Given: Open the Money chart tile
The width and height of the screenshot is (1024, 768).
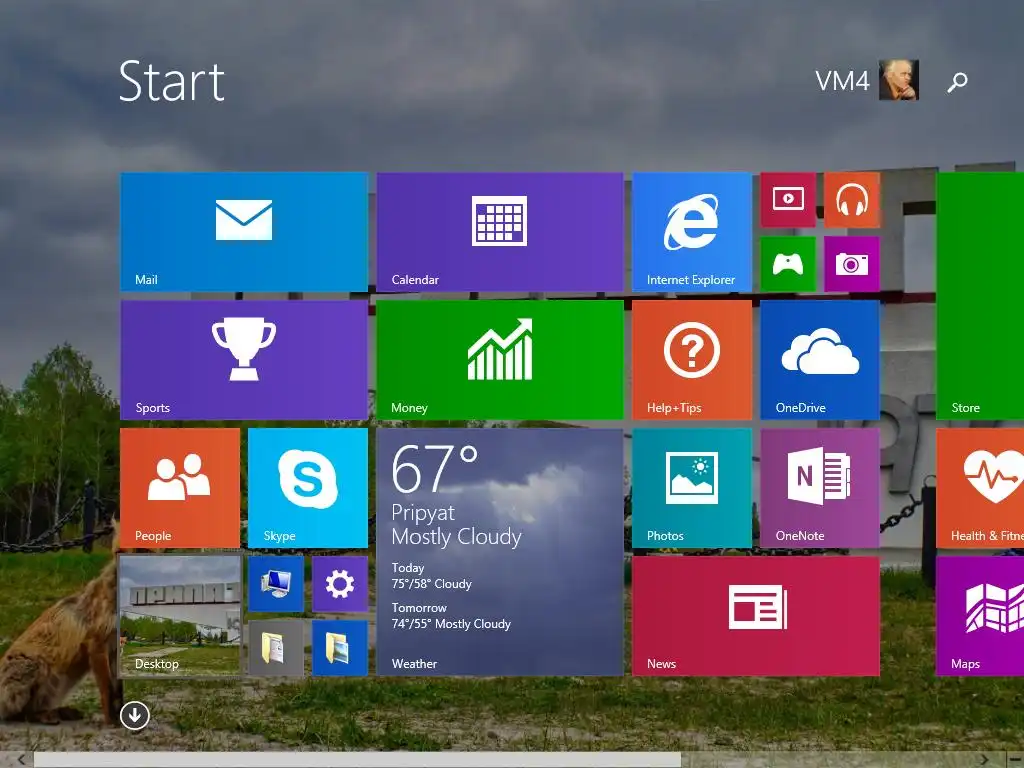Looking at the screenshot, I should 500,359.
